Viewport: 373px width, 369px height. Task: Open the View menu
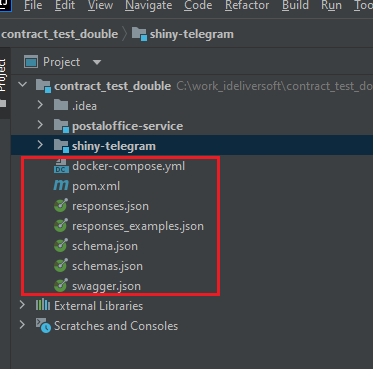[100, 5]
